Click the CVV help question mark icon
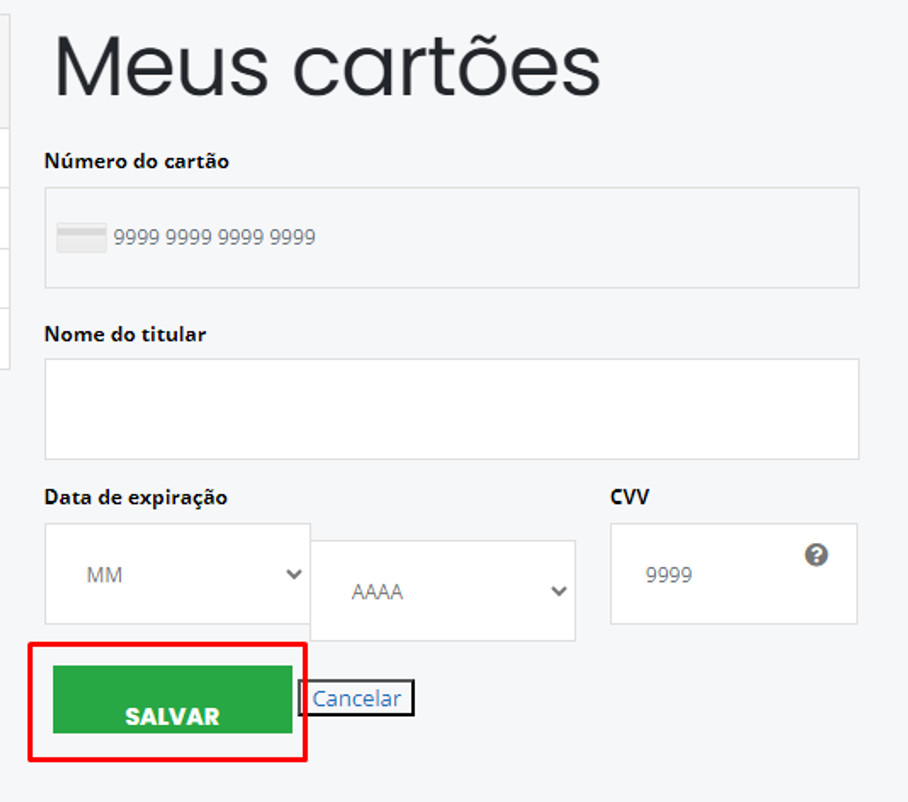Viewport: 908px width, 802px height. (x=816, y=555)
